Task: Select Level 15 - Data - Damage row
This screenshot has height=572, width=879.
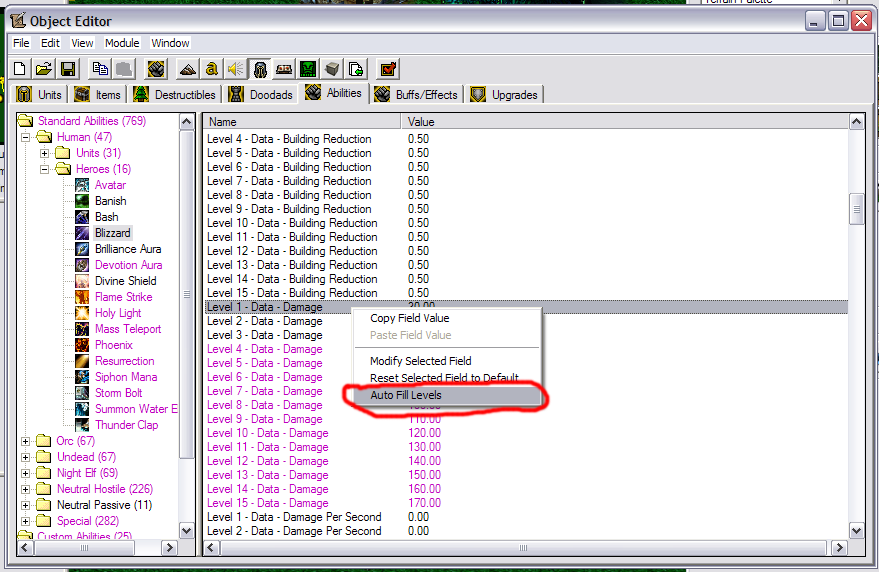Action: click(x=526, y=503)
